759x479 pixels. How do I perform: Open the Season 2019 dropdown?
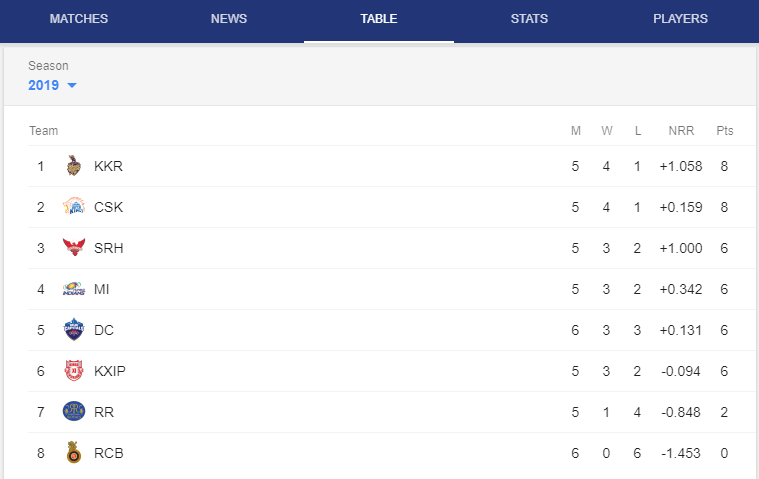click(x=52, y=85)
